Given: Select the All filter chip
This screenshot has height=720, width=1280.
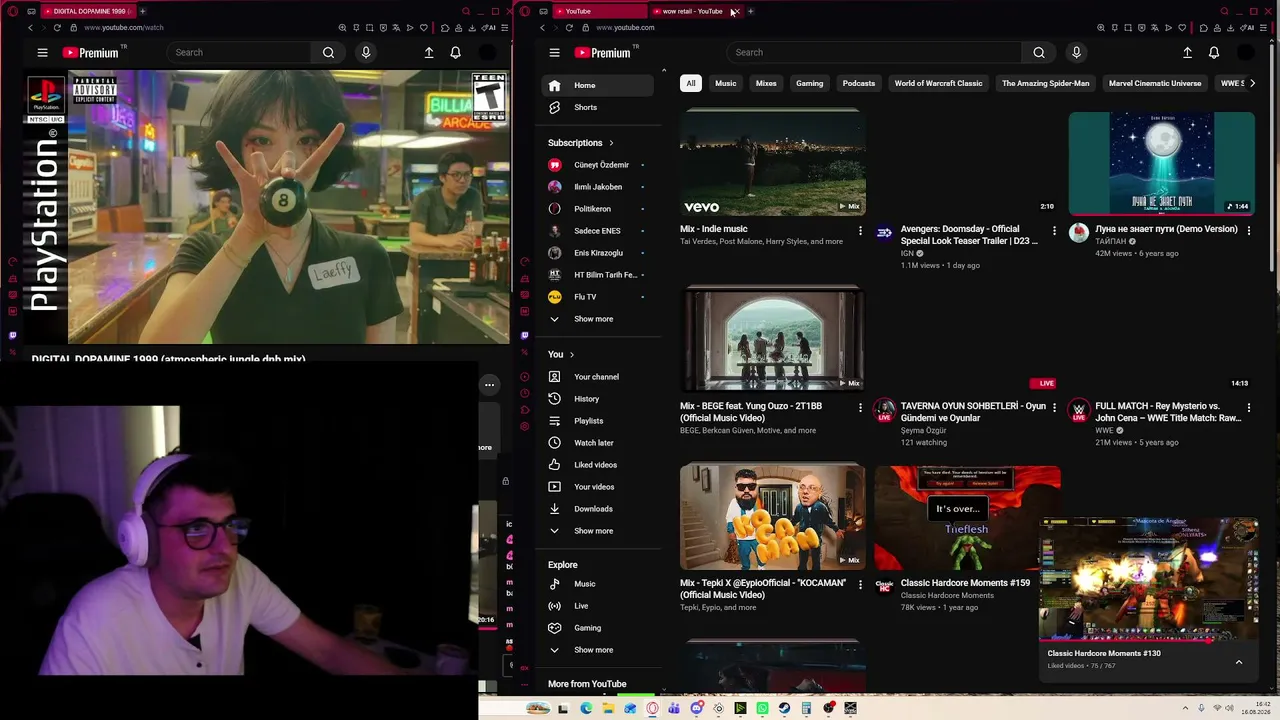Looking at the screenshot, I should click(690, 83).
